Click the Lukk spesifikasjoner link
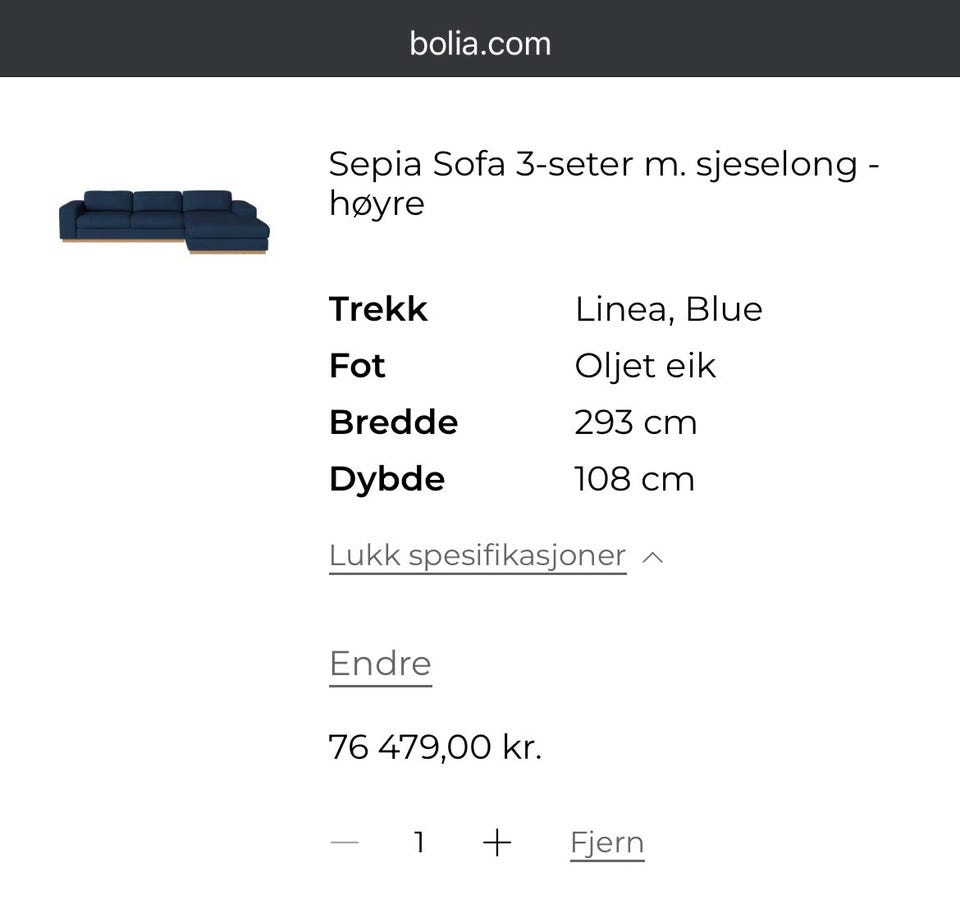This screenshot has height=913, width=960. point(477,556)
